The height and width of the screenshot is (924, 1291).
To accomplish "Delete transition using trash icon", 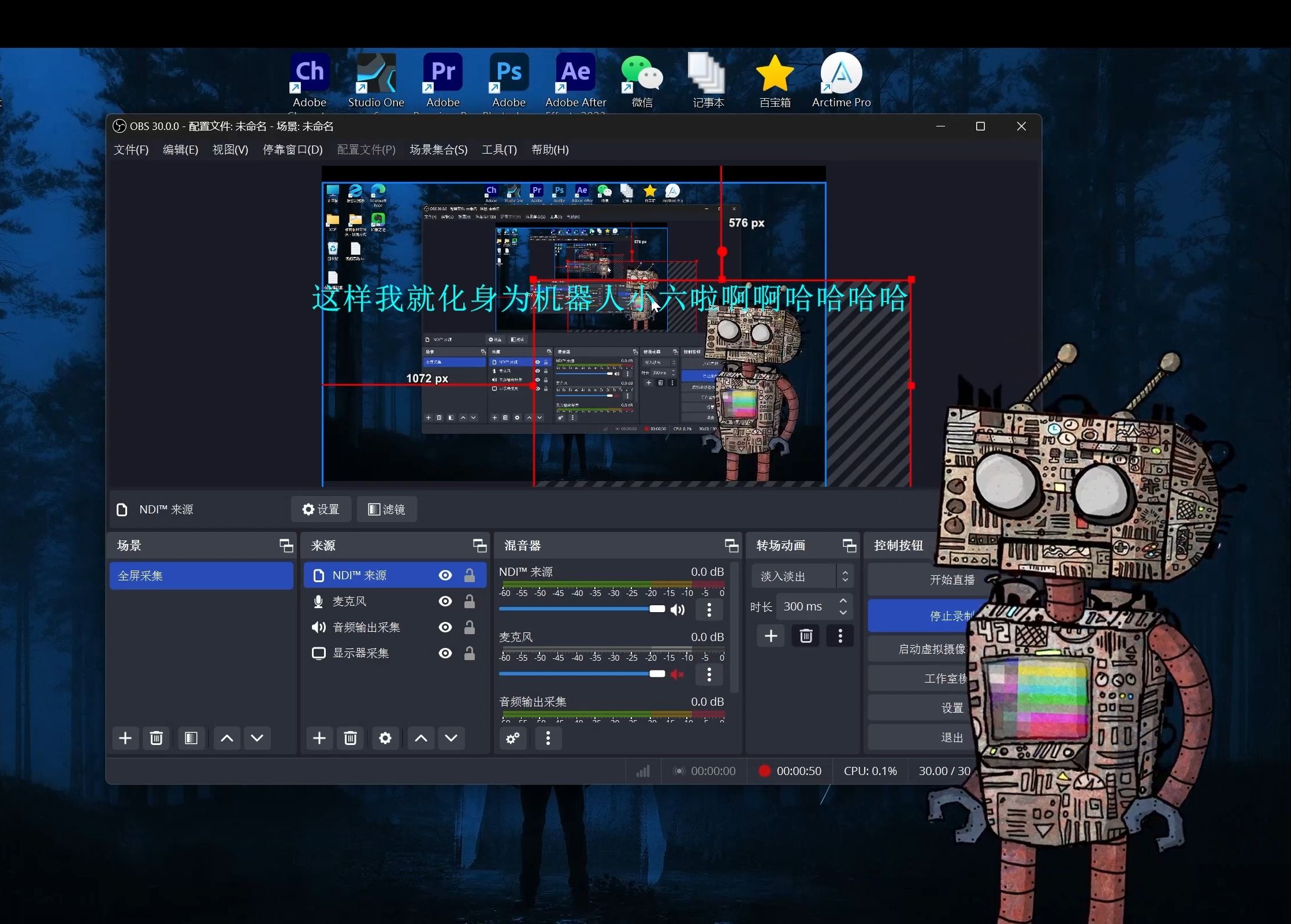I will coord(806,636).
